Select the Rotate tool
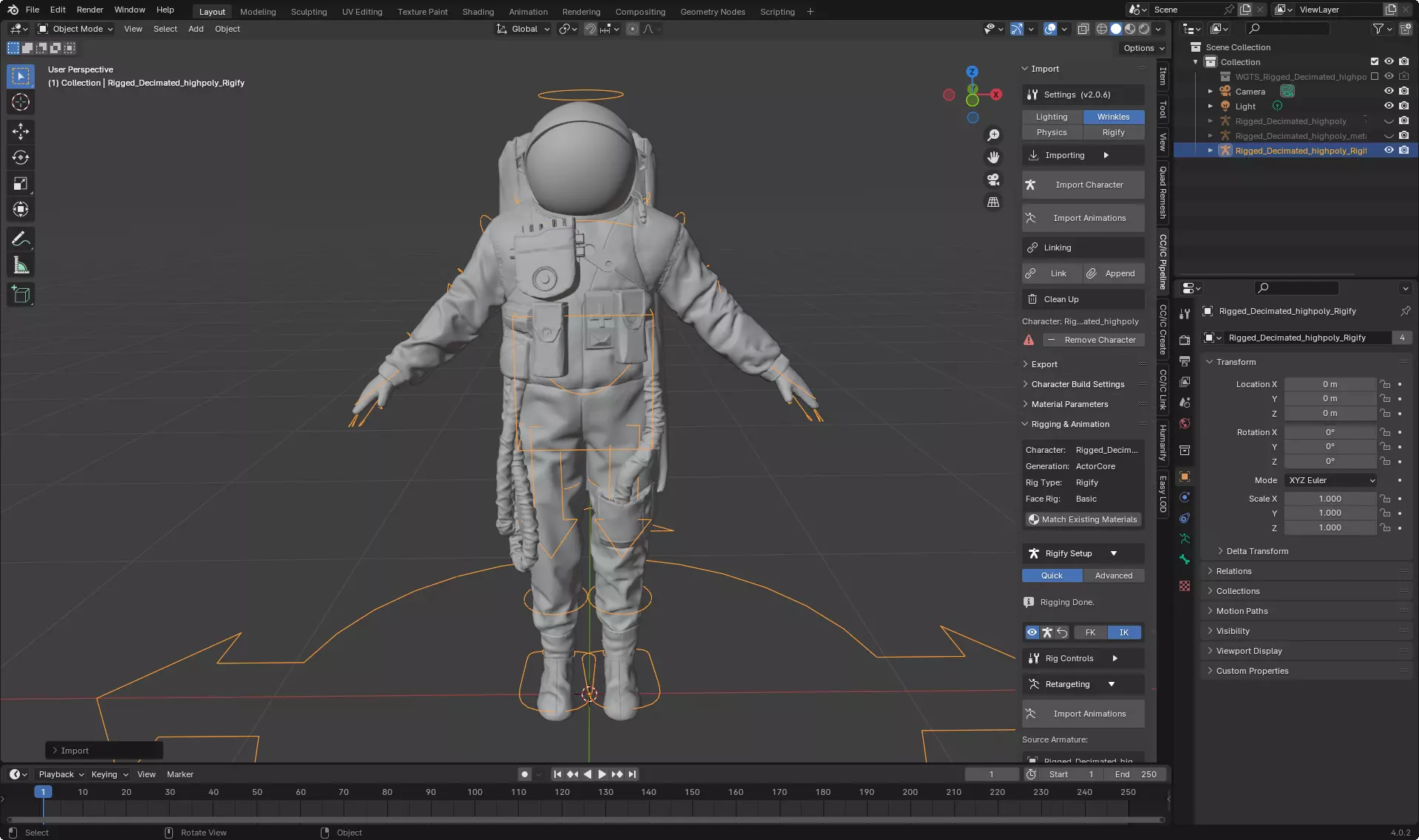 pos(21,157)
